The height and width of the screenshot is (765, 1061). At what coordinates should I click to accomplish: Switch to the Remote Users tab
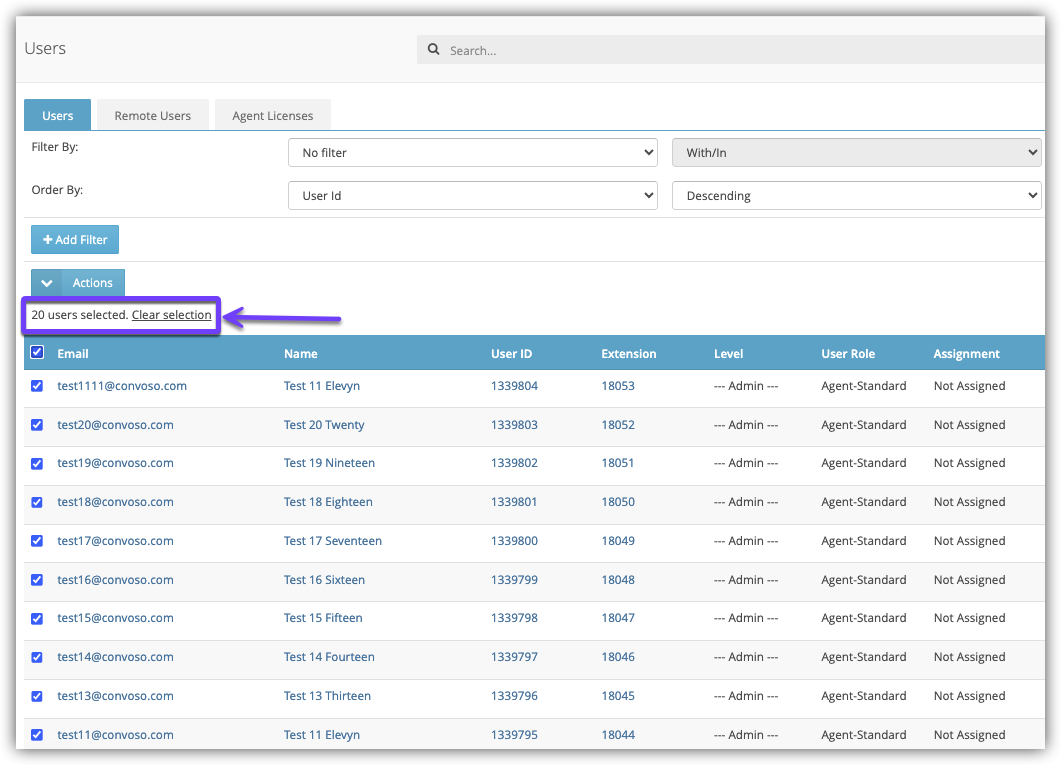click(x=153, y=116)
